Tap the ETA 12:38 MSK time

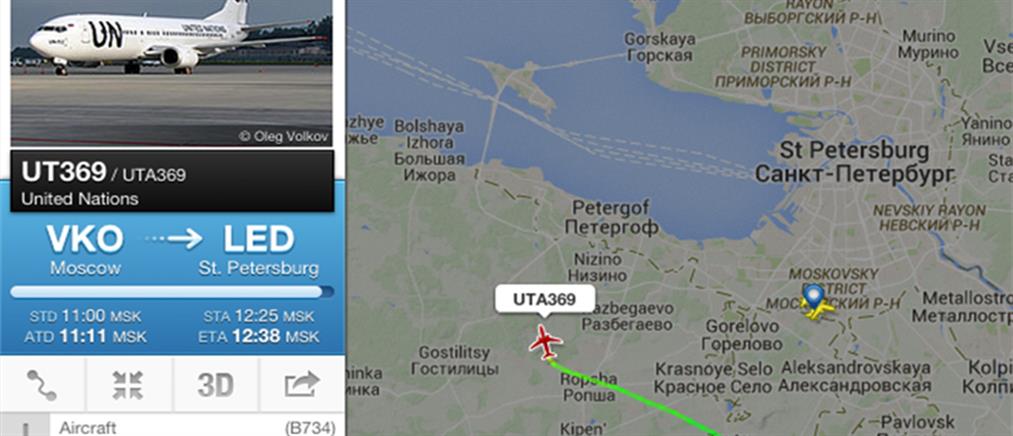258,337
